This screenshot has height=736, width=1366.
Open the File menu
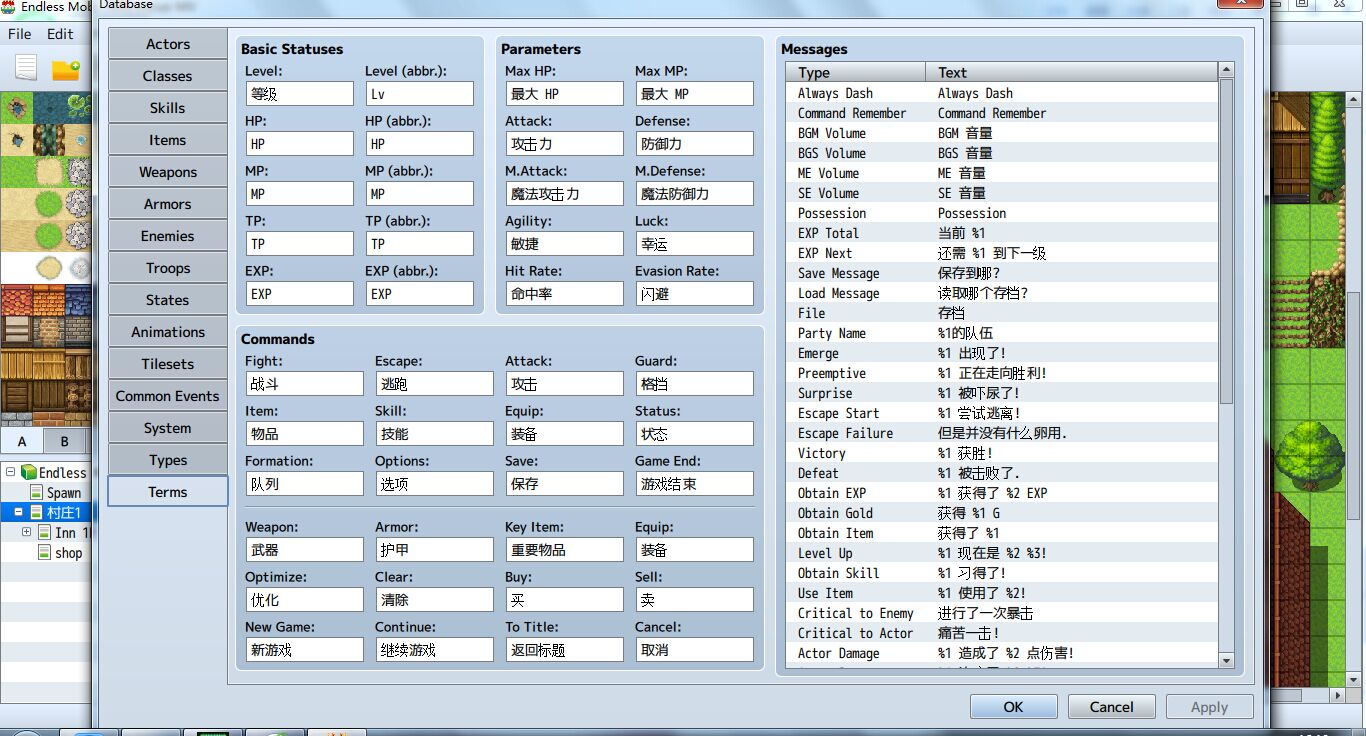coord(20,33)
